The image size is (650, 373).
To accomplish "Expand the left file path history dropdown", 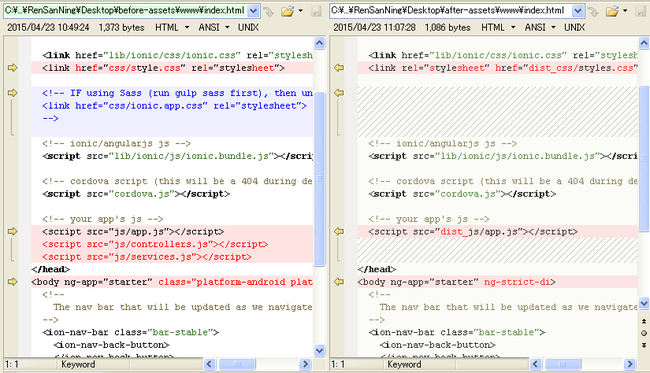I will click(x=253, y=11).
